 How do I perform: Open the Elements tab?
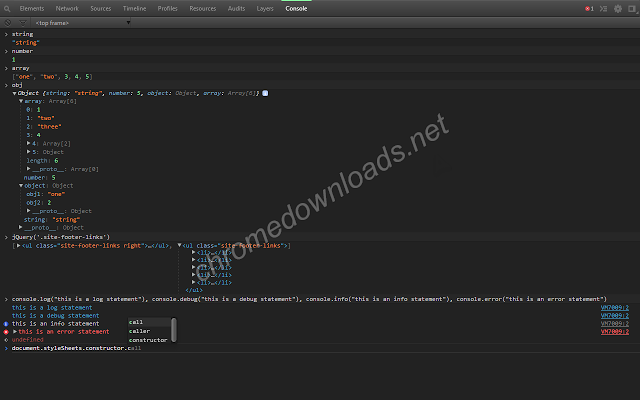[32, 9]
